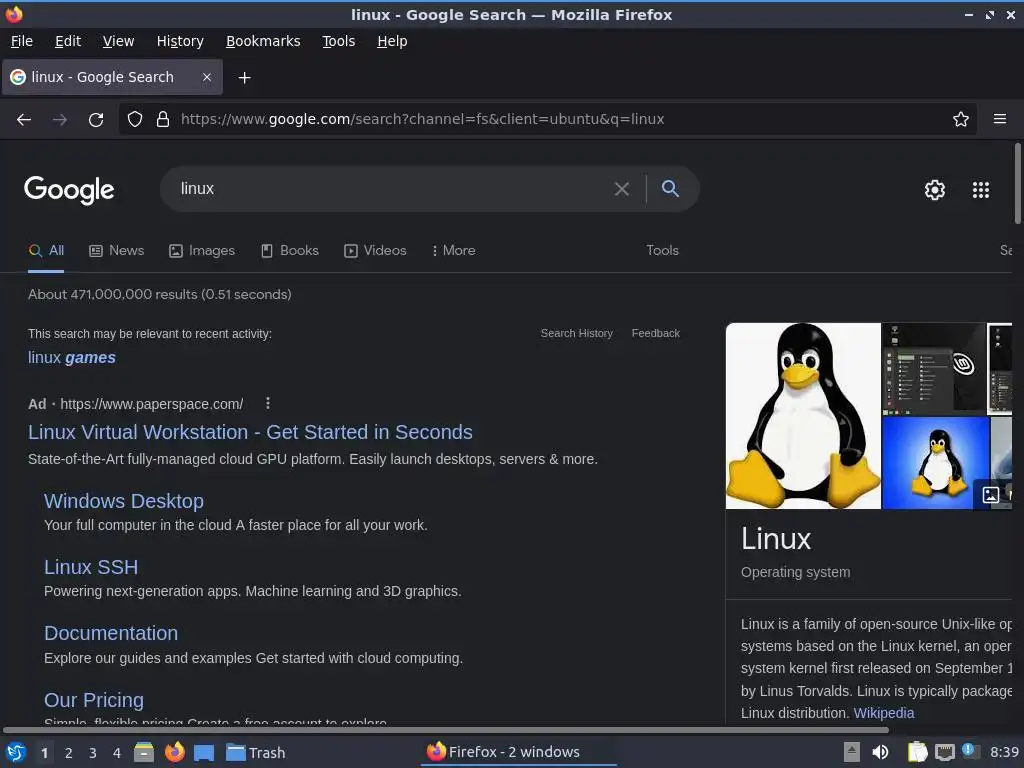
Task: Open Google quick settings gear
Action: point(935,189)
